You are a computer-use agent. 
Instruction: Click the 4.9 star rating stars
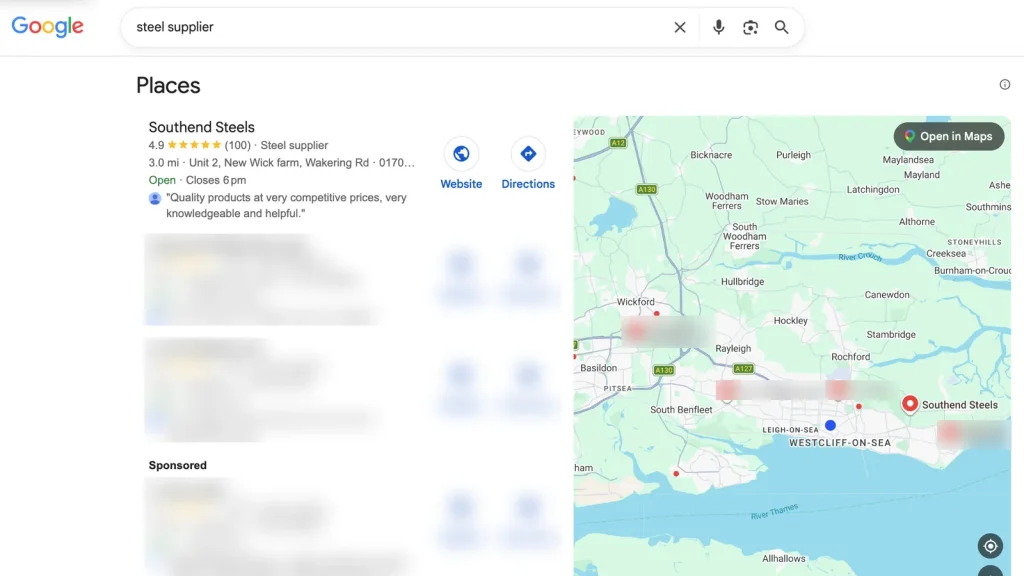[195, 145]
